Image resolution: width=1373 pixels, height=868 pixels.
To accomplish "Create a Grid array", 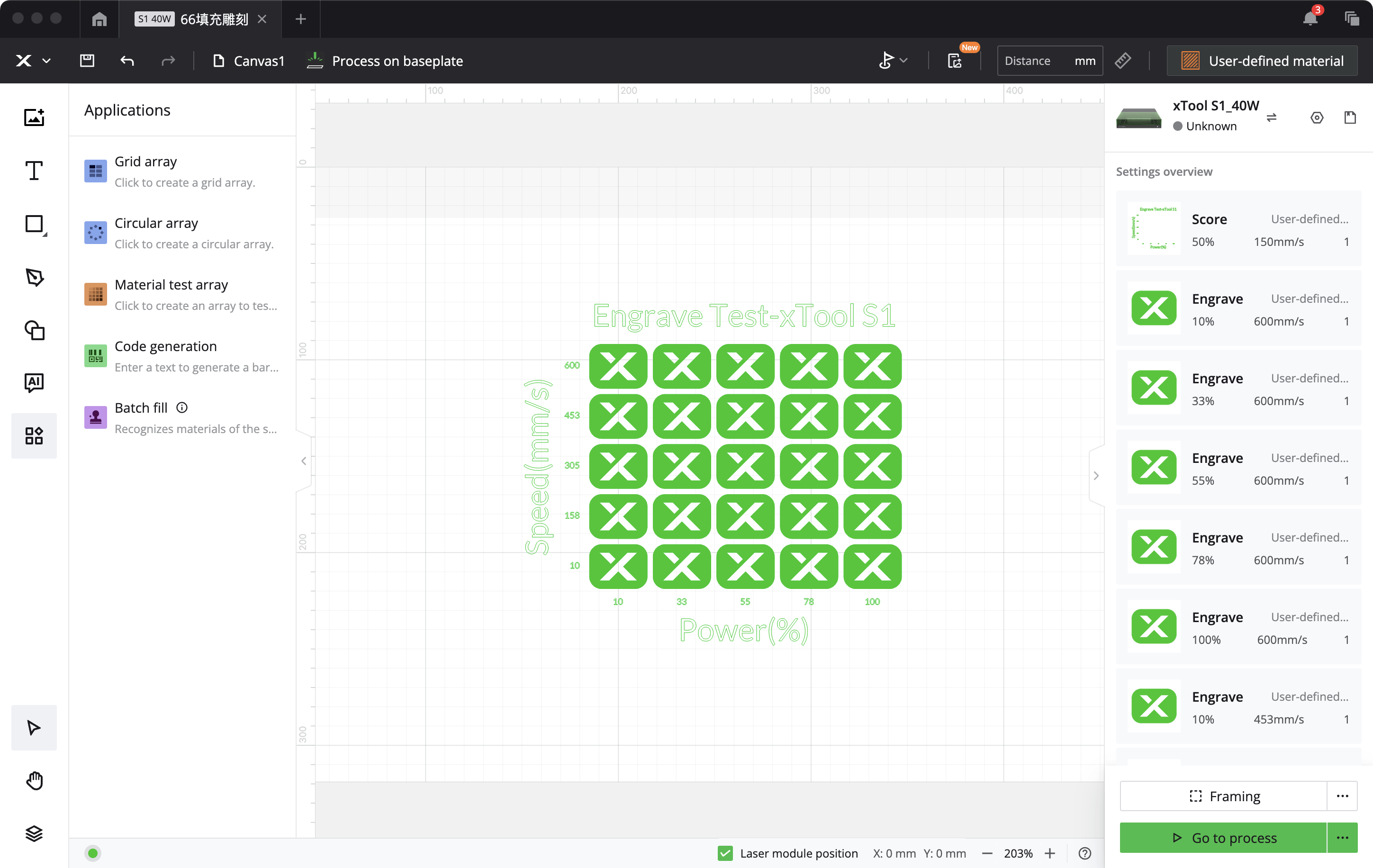I will (x=182, y=171).
